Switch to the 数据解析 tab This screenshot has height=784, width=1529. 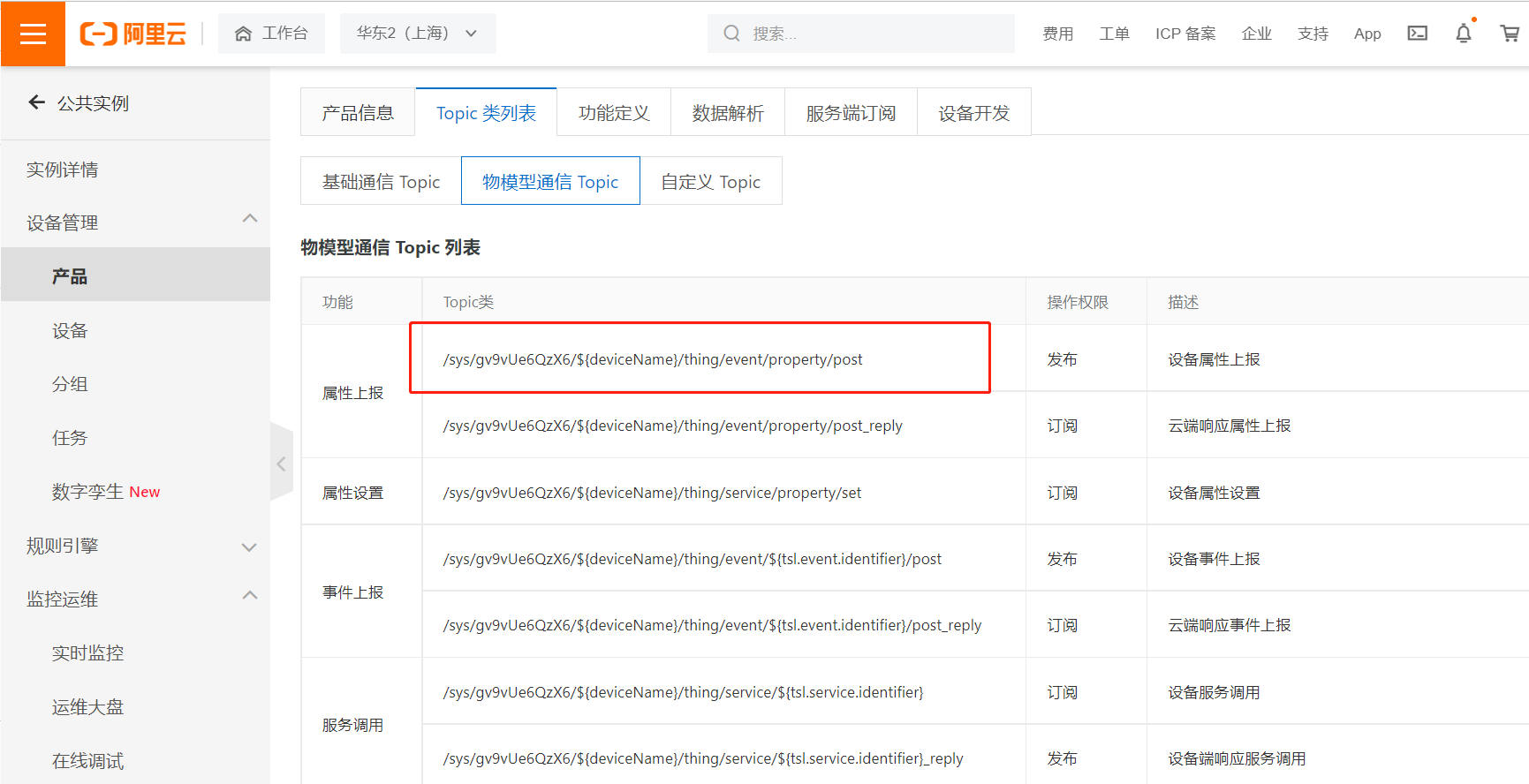tap(728, 112)
